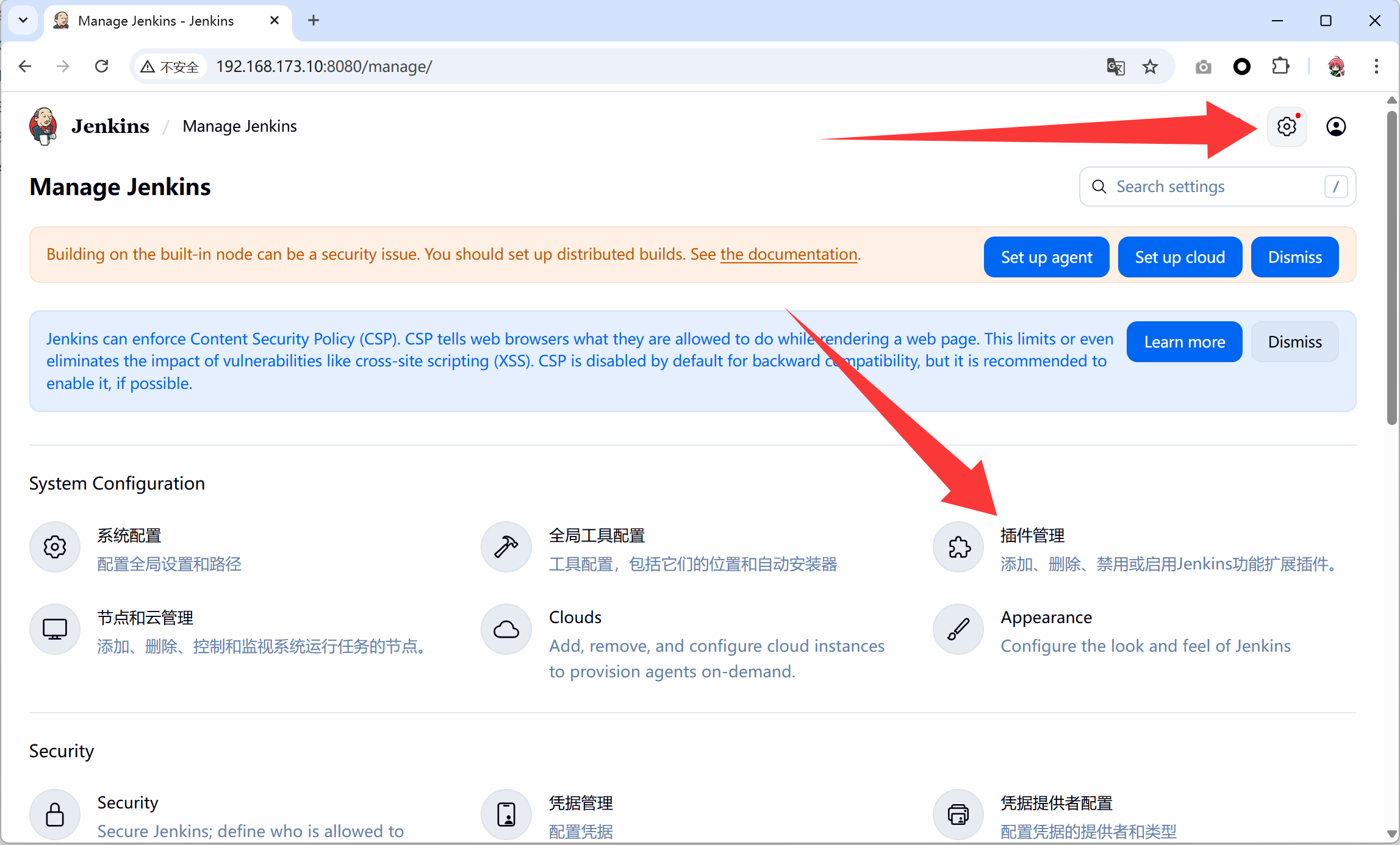Open the Appearance paintbrush icon
This screenshot has width=1400, height=845.
tap(958, 629)
